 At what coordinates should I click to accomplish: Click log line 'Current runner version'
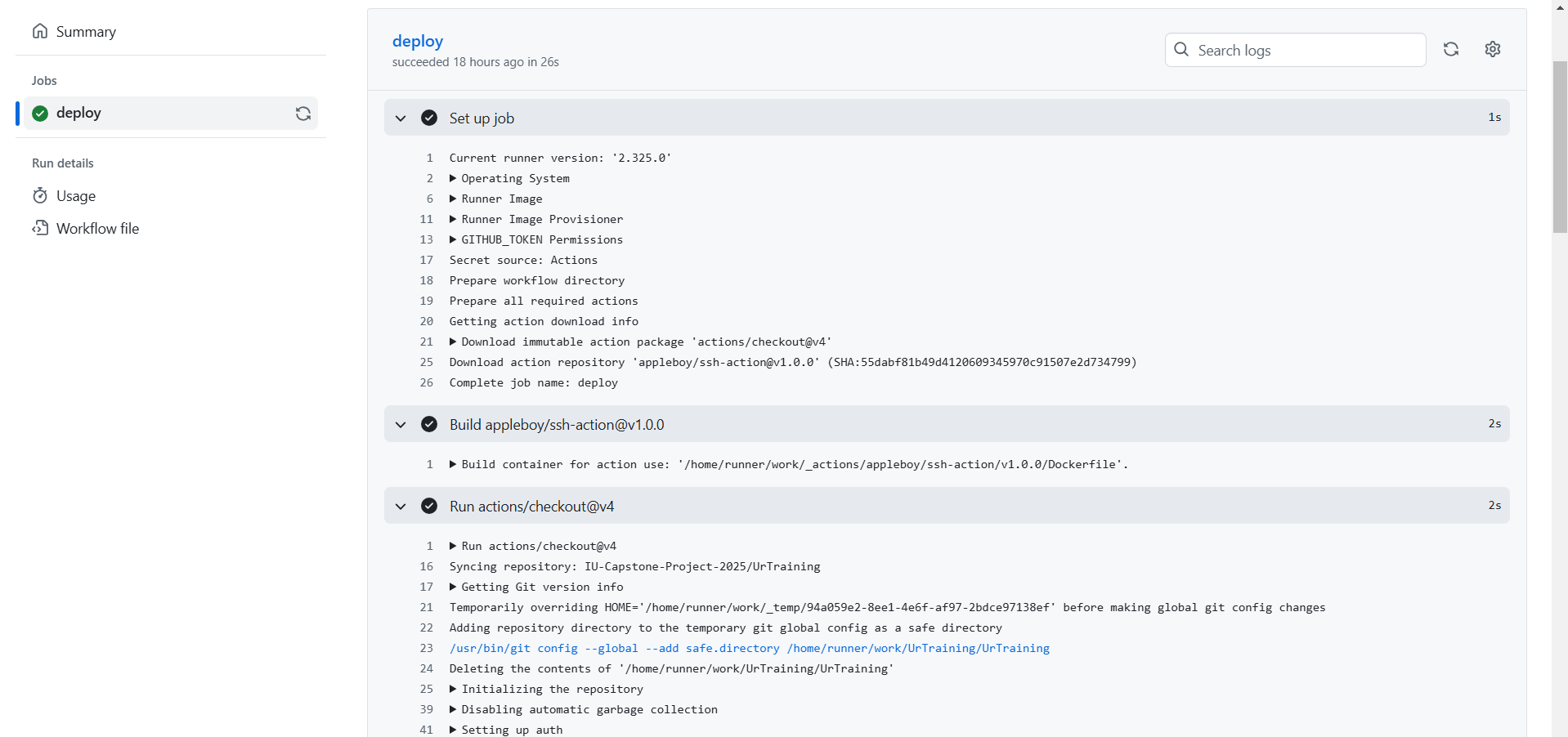pos(560,158)
